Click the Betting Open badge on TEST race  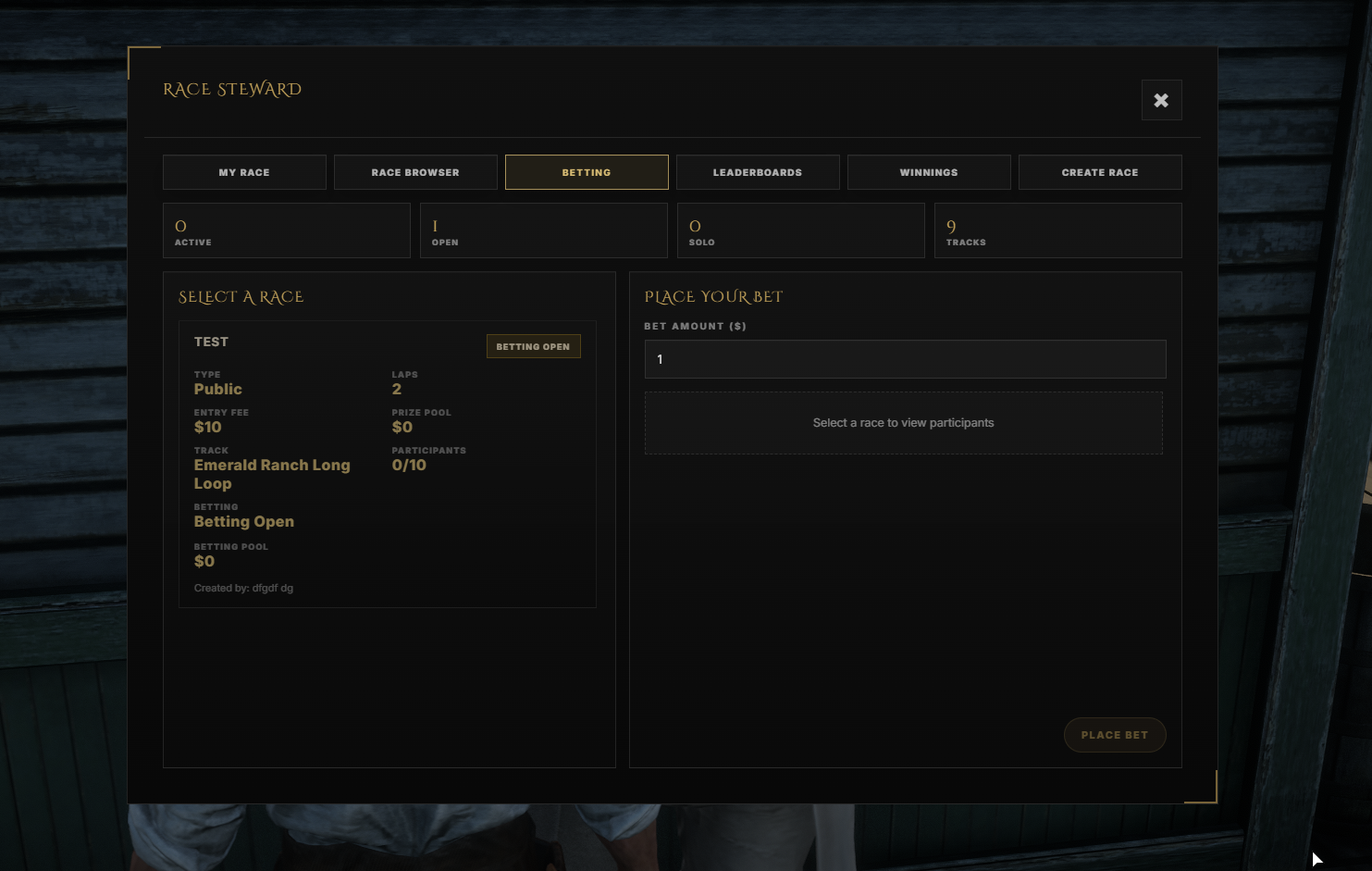pos(533,346)
